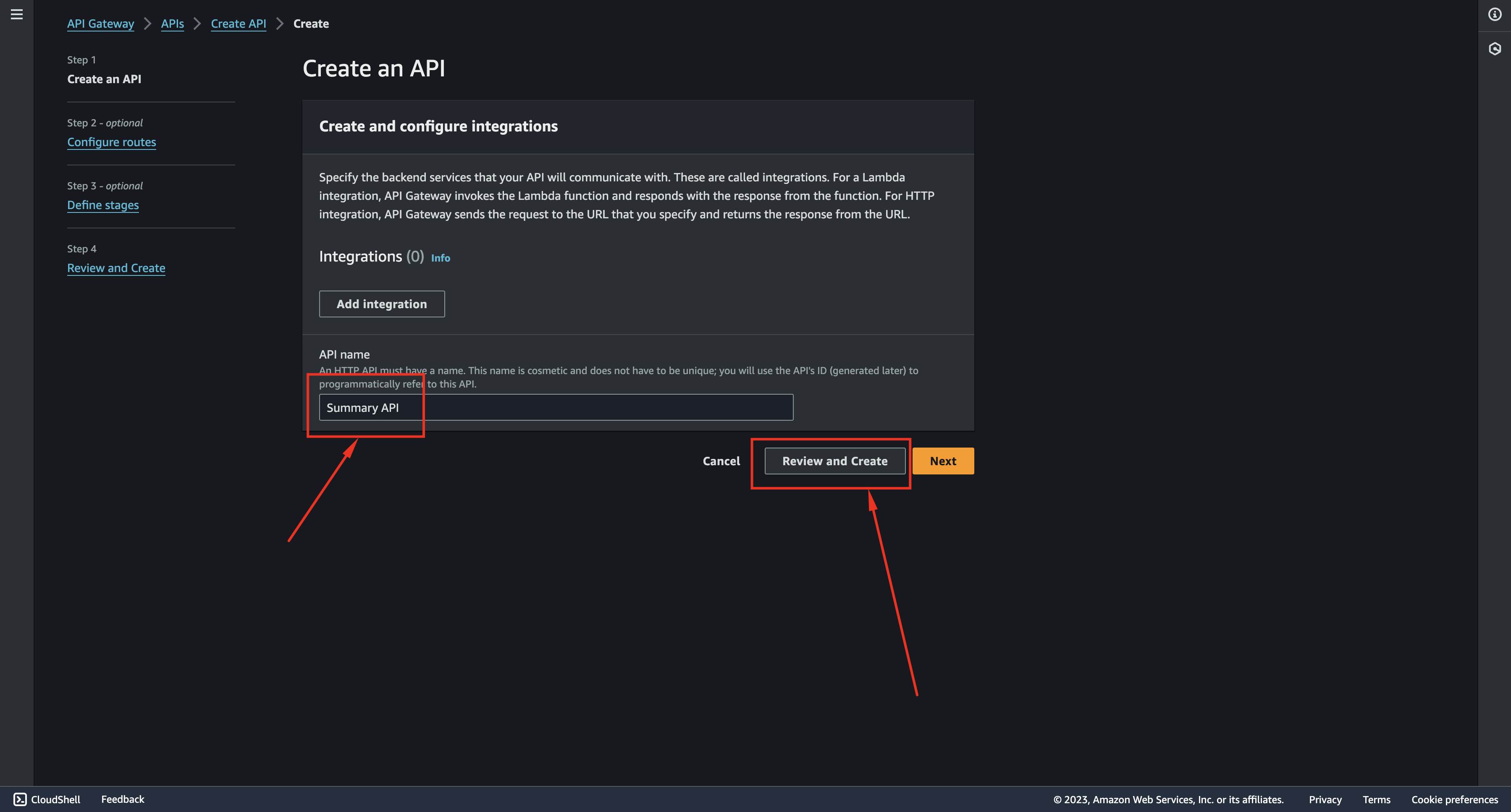Open Cookie preferences in footer
The height and width of the screenshot is (812, 1511).
(1454, 800)
